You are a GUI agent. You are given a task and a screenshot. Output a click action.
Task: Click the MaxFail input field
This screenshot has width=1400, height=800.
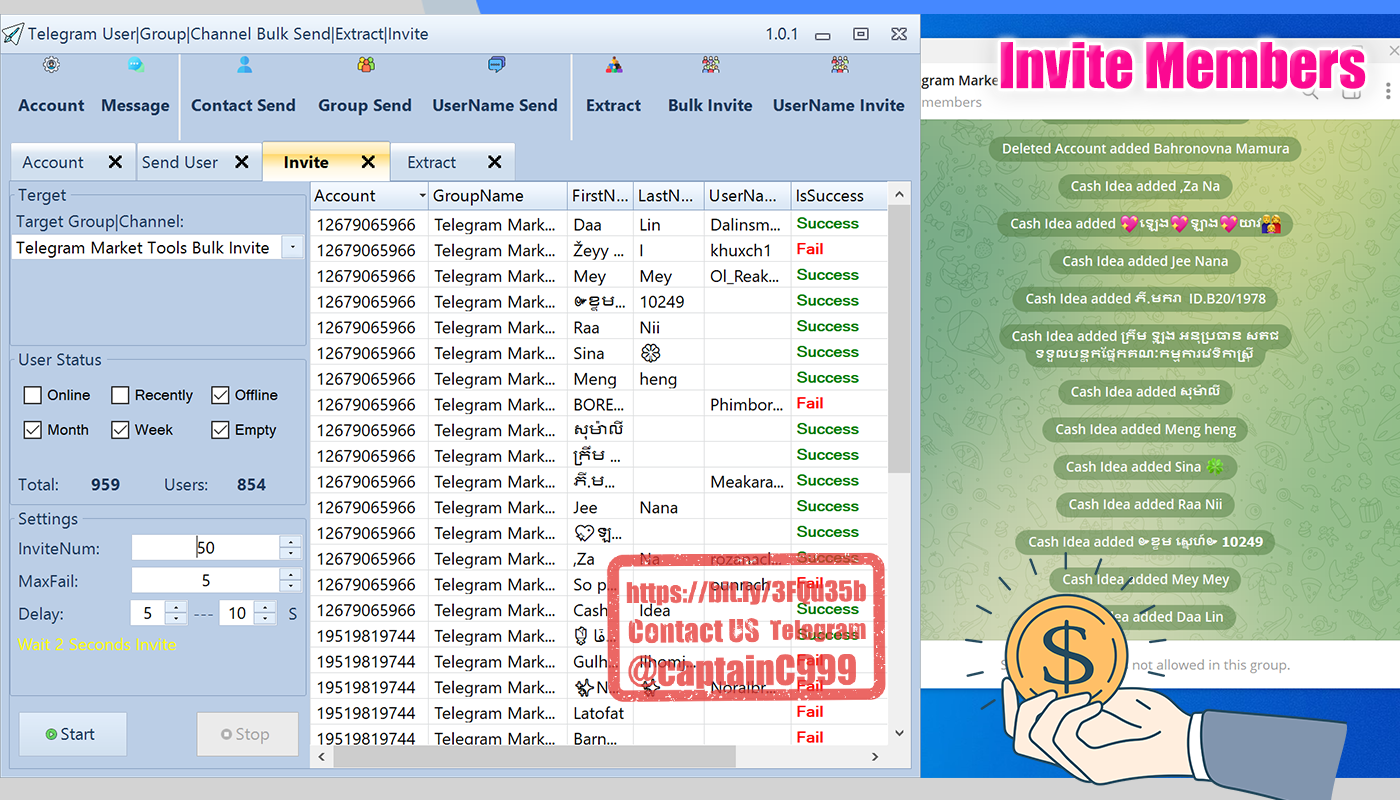tap(205, 580)
